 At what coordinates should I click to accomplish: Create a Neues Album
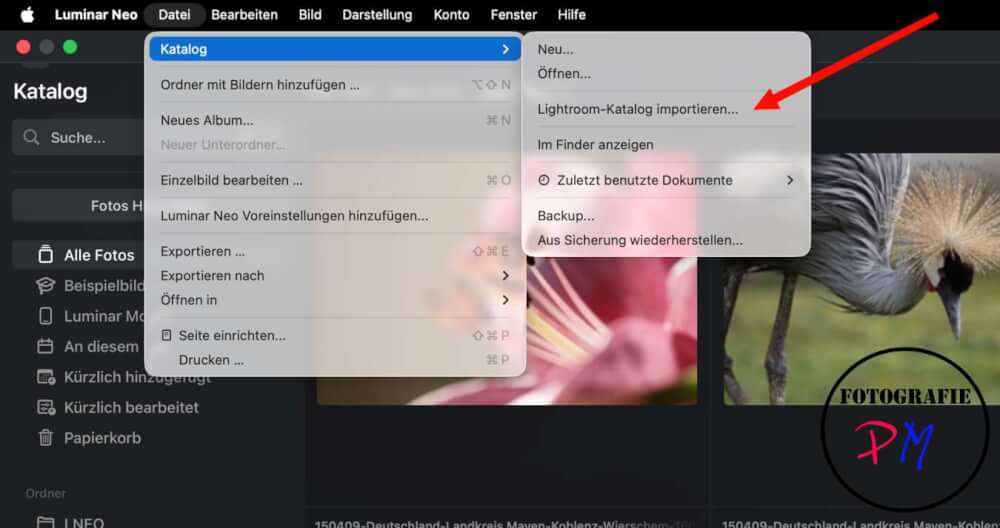tap(335, 121)
